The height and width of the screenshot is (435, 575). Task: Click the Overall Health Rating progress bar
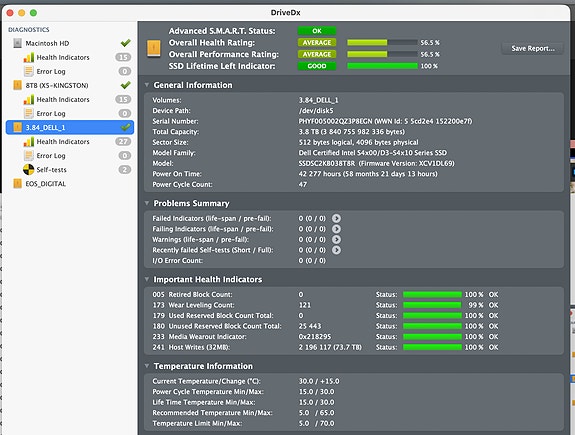pyautogui.click(x=382, y=43)
